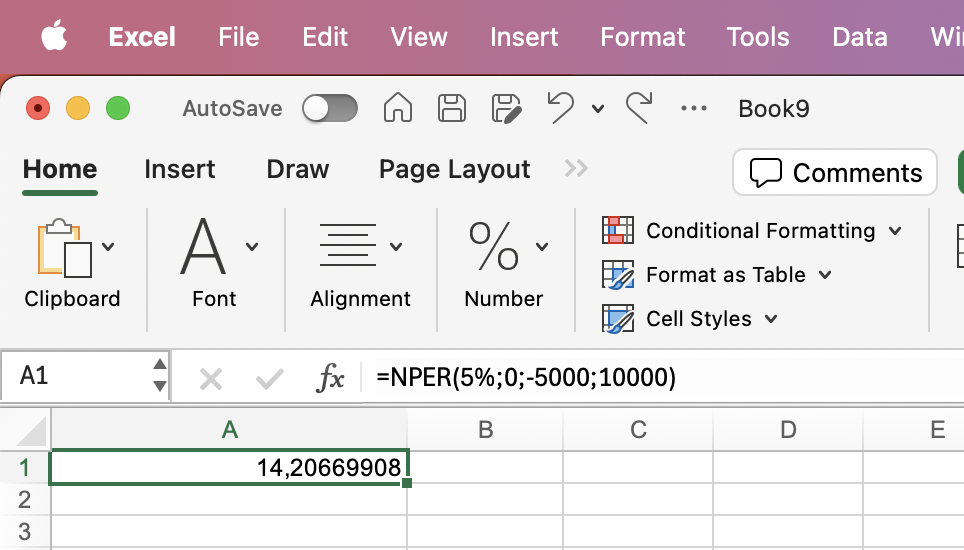
Task: Select column B header
Action: coord(485,429)
